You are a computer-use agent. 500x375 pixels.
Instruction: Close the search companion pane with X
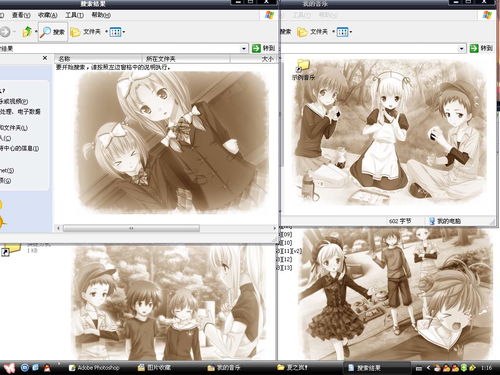coord(45,58)
